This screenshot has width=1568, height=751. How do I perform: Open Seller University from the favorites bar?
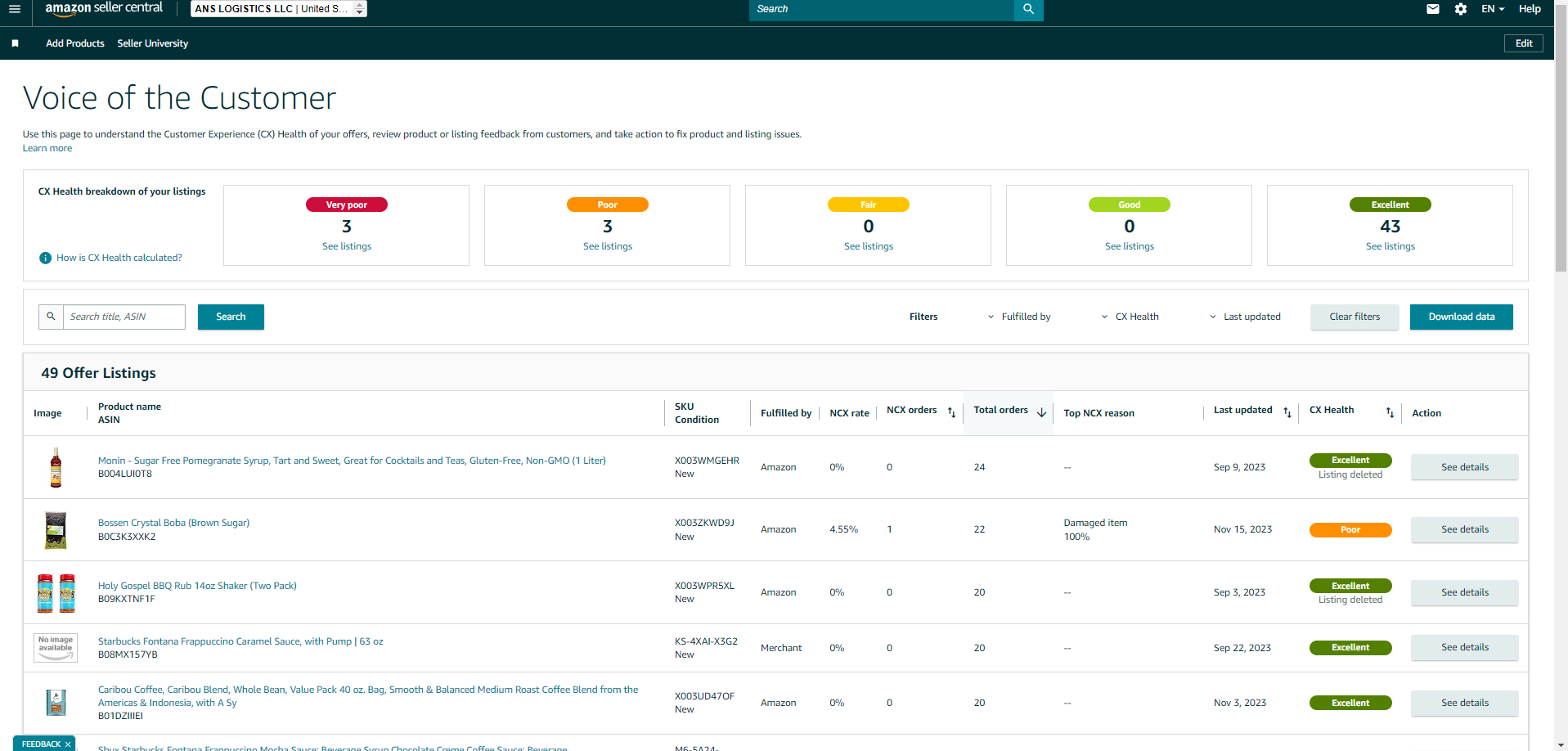[x=153, y=43]
